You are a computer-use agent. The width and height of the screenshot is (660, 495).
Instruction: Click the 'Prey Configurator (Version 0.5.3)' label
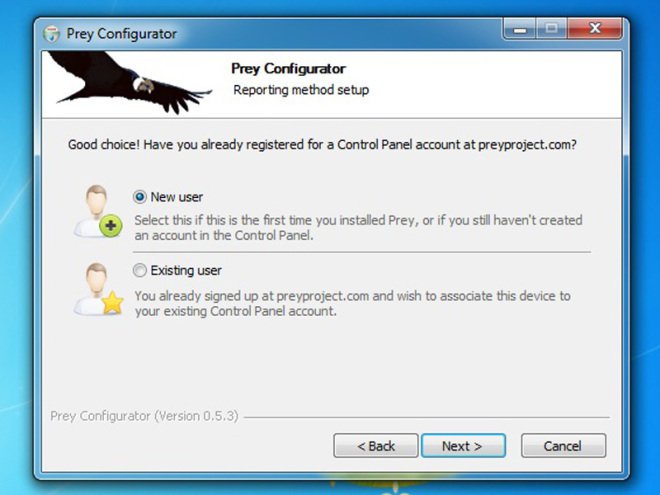pyautogui.click(x=144, y=416)
